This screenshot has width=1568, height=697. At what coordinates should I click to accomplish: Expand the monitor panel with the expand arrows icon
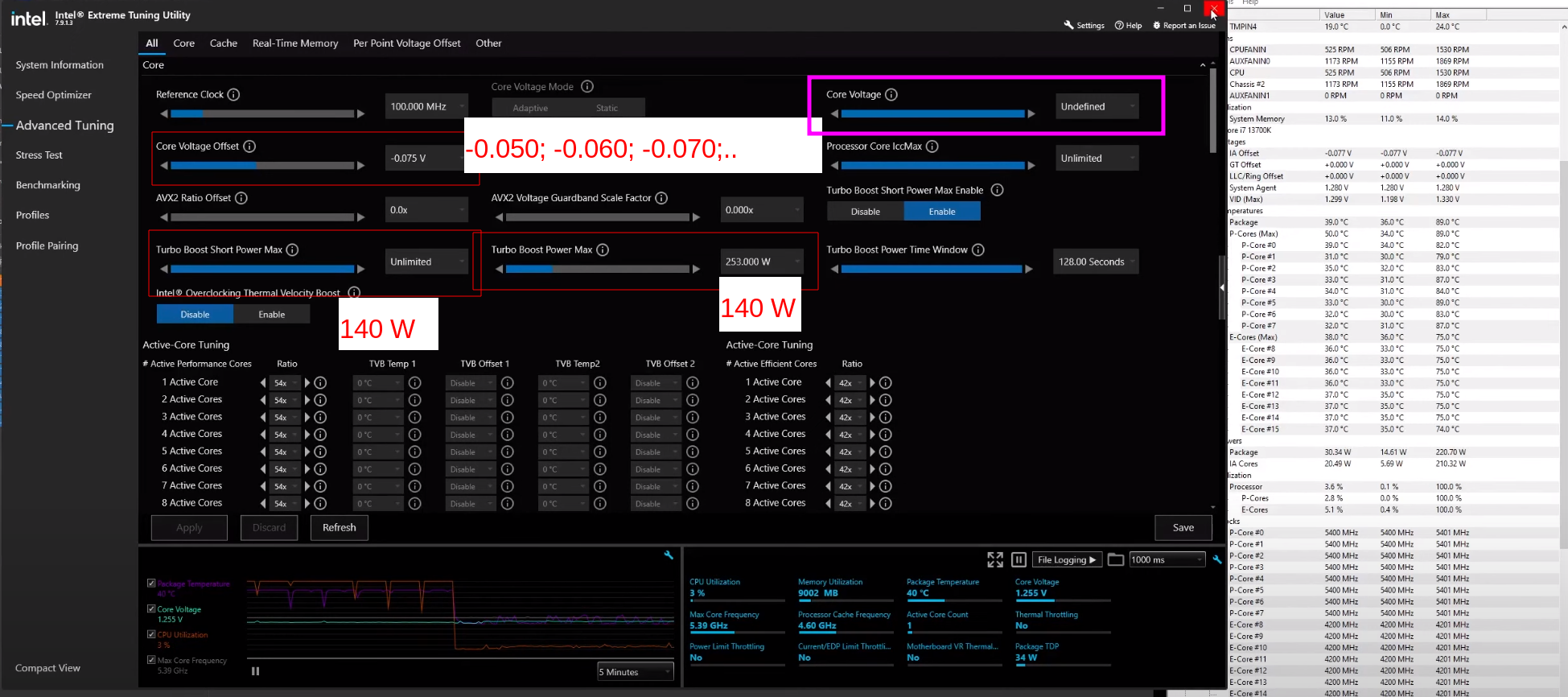[995, 559]
